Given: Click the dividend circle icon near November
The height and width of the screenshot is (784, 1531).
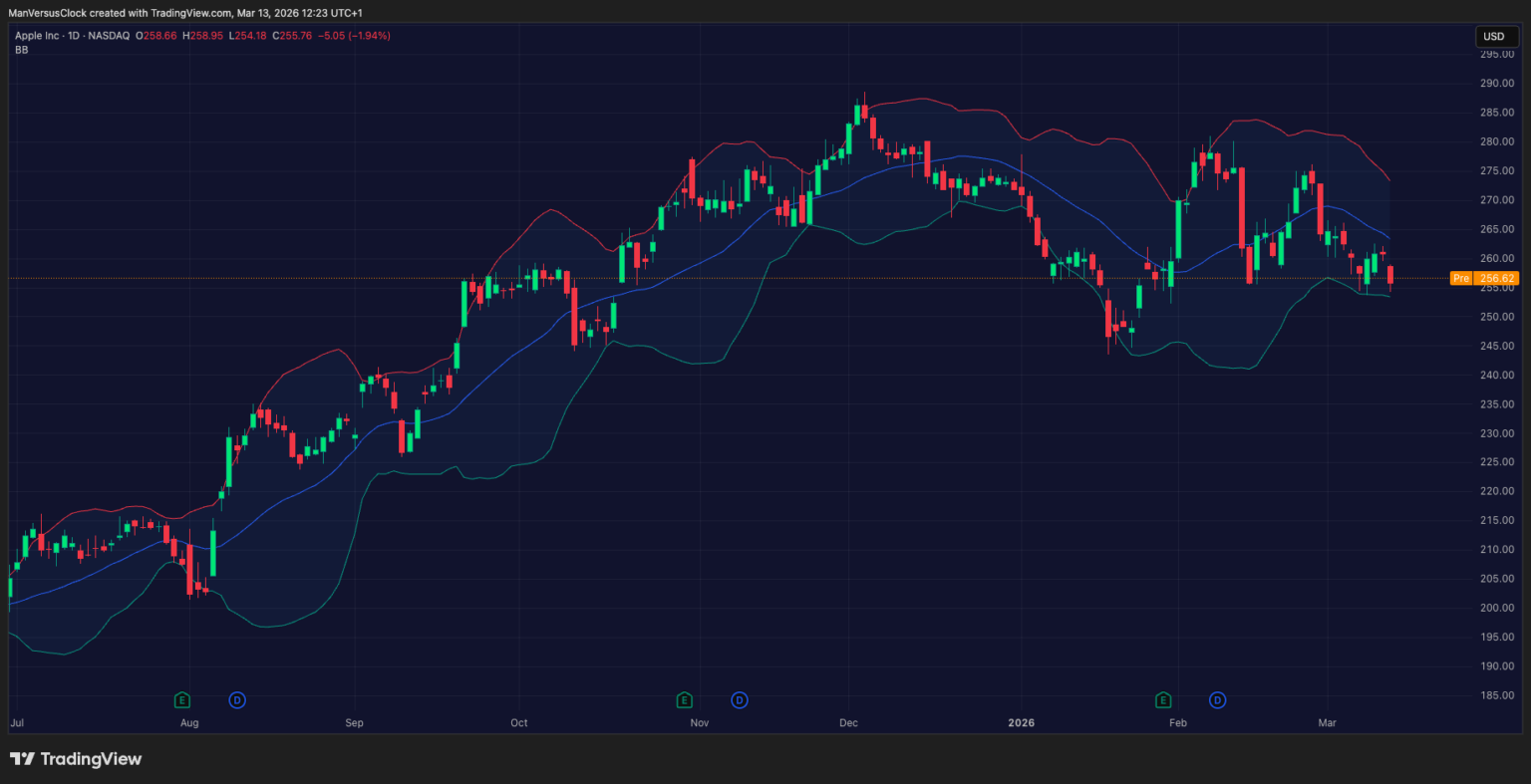Looking at the screenshot, I should (740, 700).
